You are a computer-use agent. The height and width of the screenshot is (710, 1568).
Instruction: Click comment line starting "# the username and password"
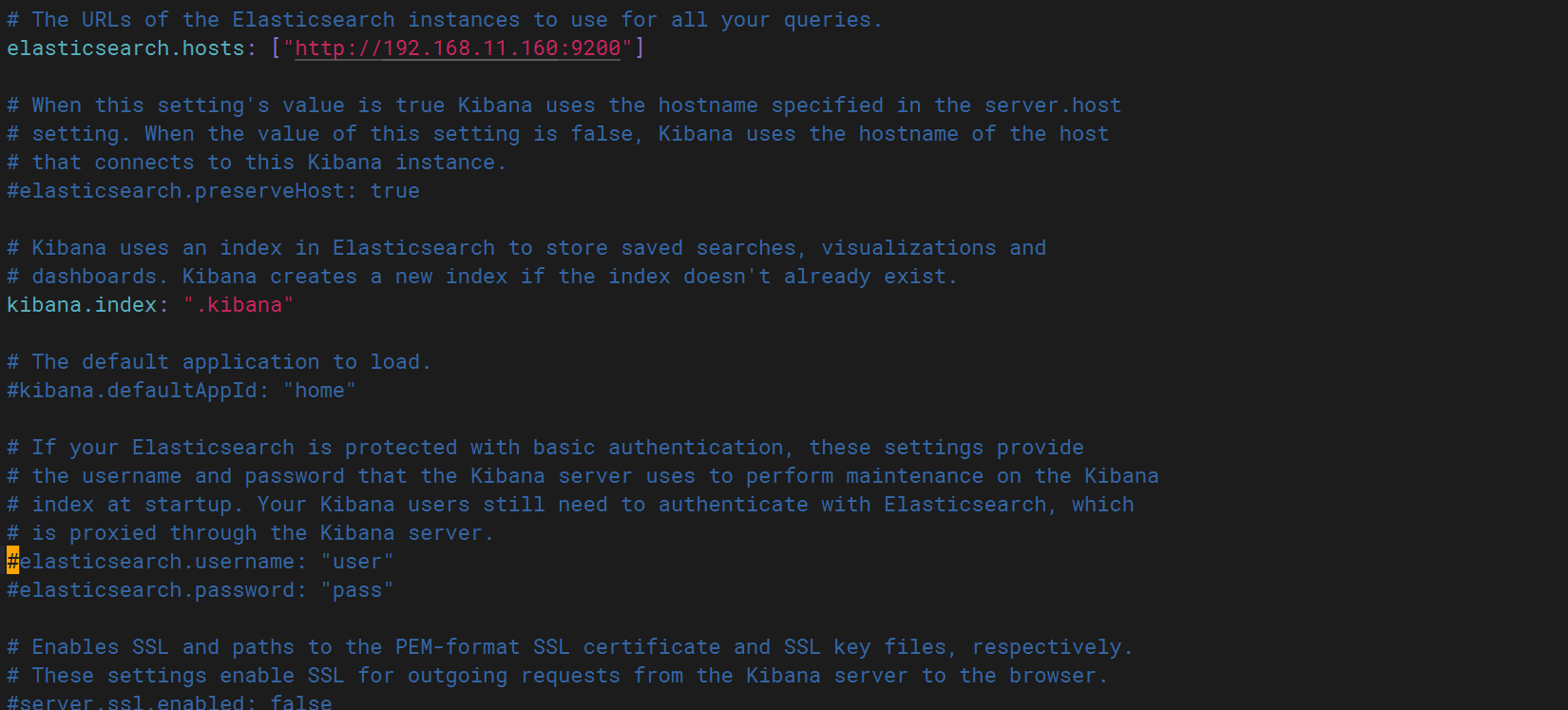pos(583,476)
